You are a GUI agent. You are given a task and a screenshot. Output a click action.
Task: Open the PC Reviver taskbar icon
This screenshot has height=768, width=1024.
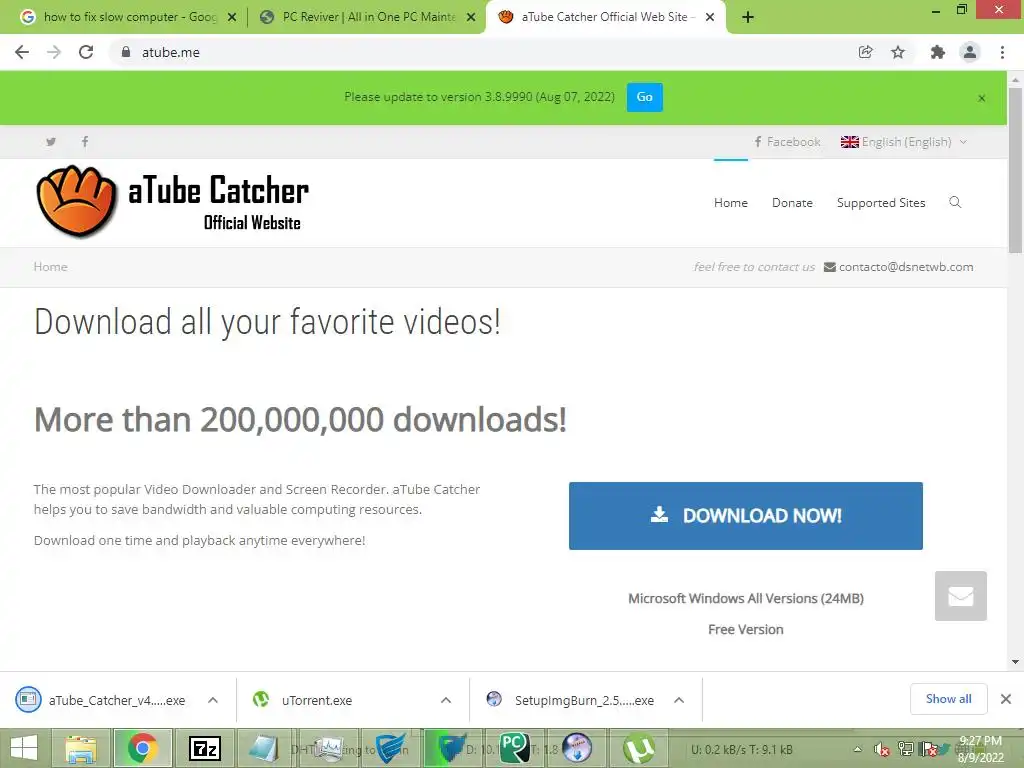click(x=515, y=748)
